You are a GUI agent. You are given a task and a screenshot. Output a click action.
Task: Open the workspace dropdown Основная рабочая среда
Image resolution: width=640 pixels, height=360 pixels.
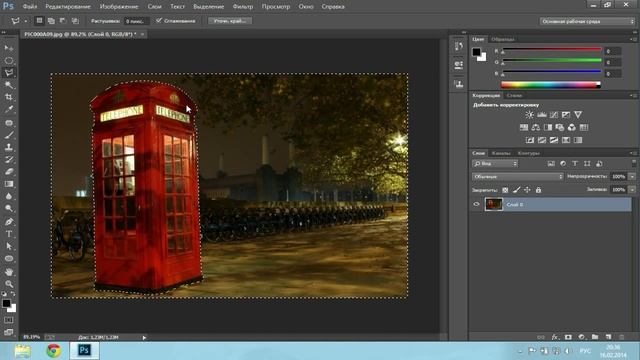click(x=587, y=21)
